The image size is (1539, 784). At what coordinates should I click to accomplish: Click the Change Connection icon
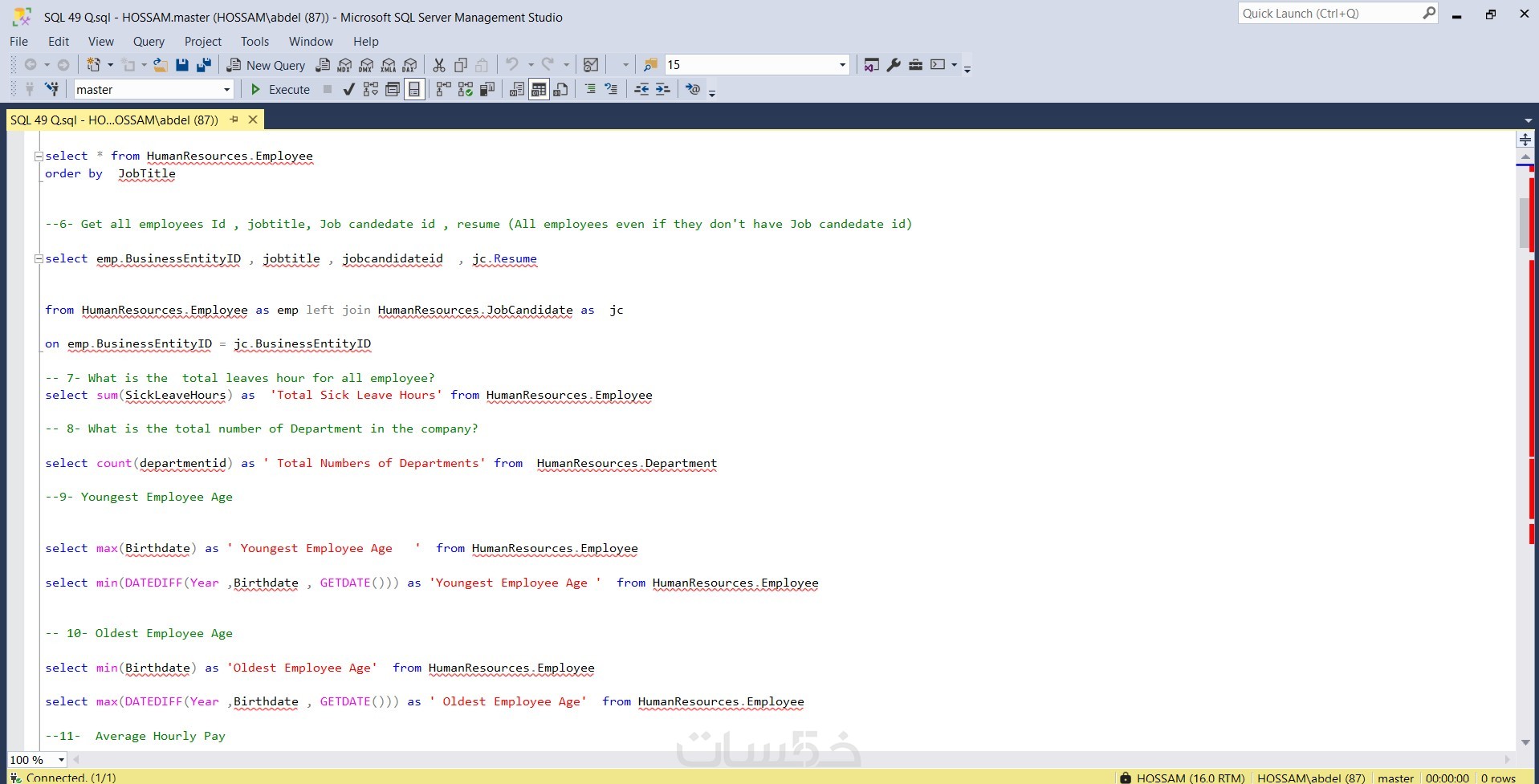[x=51, y=89]
